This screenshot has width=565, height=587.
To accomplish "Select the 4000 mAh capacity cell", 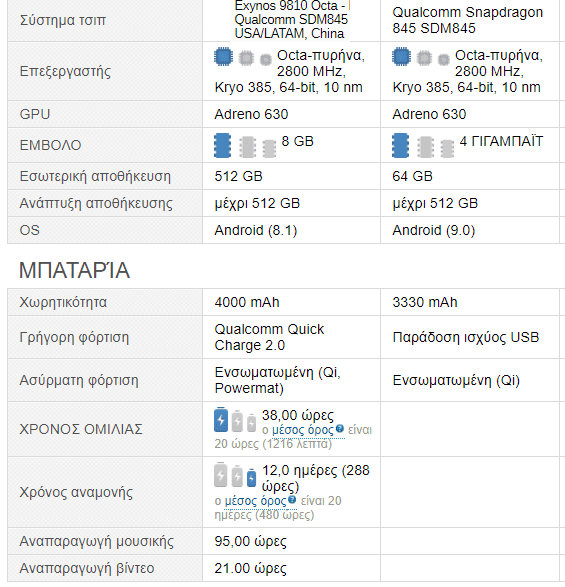I will tap(291, 302).
